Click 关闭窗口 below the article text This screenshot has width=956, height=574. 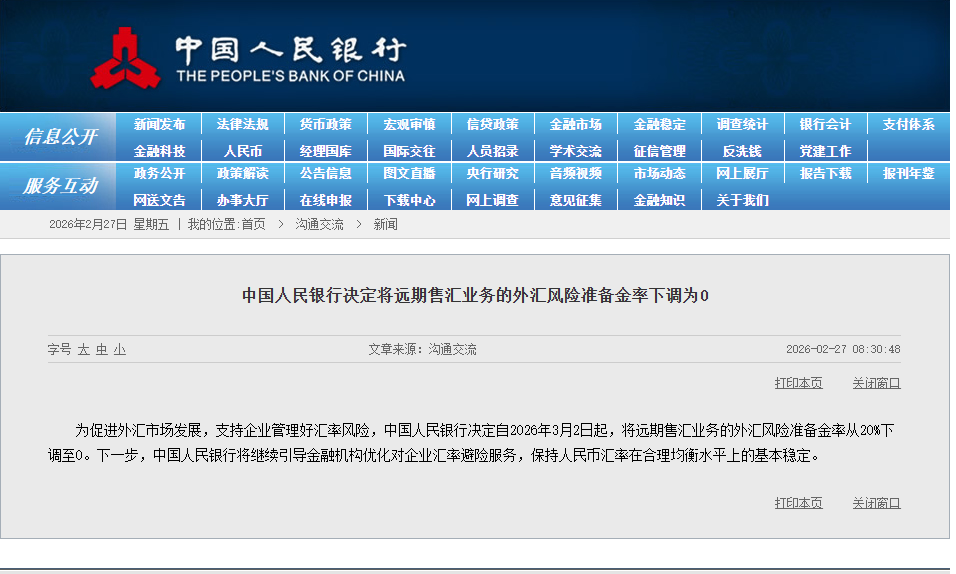pos(876,503)
